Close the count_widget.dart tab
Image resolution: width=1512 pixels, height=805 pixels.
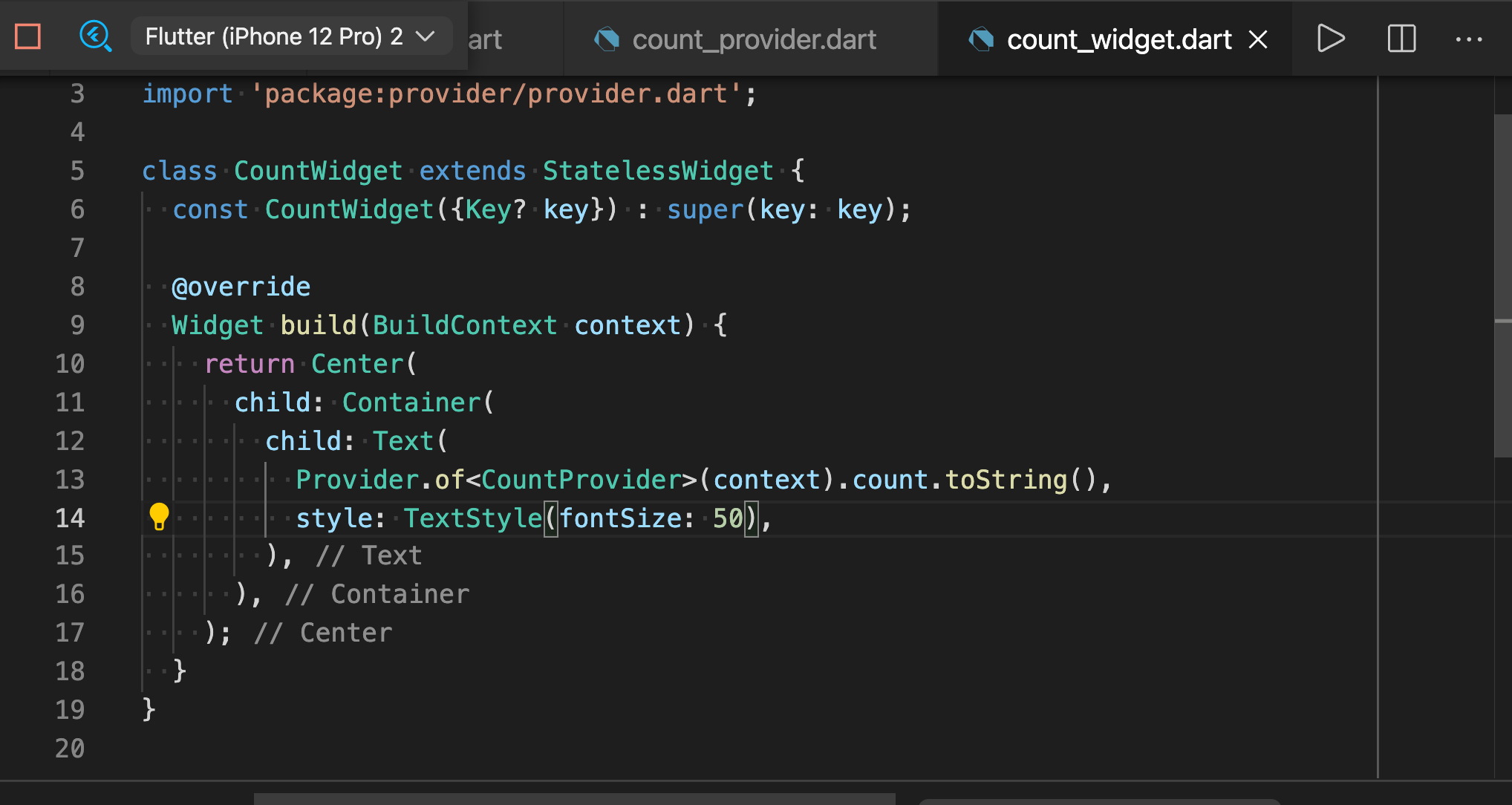1258,39
